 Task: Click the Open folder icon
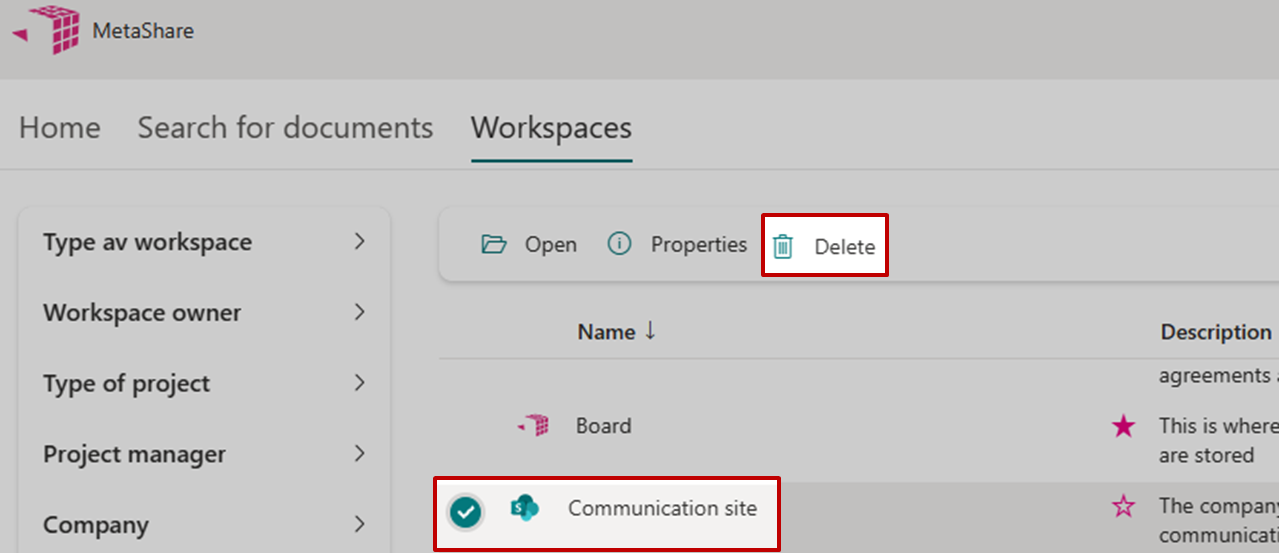pos(494,245)
